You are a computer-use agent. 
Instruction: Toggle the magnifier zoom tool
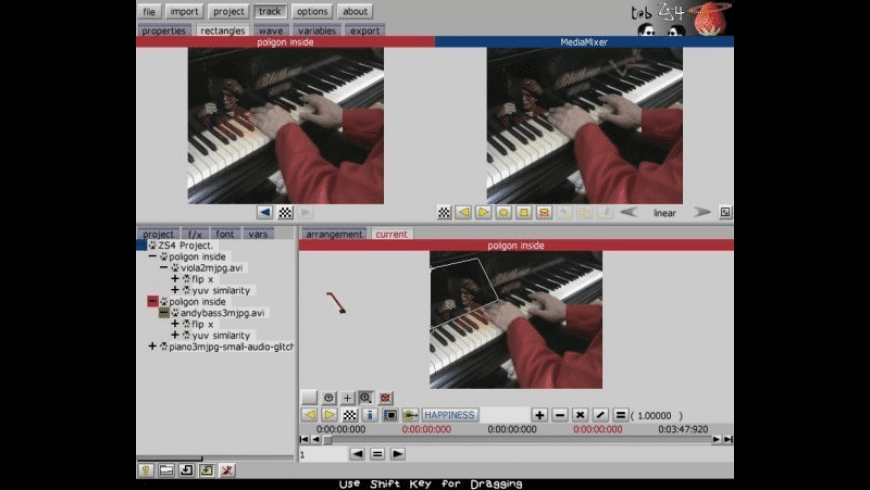(366, 397)
